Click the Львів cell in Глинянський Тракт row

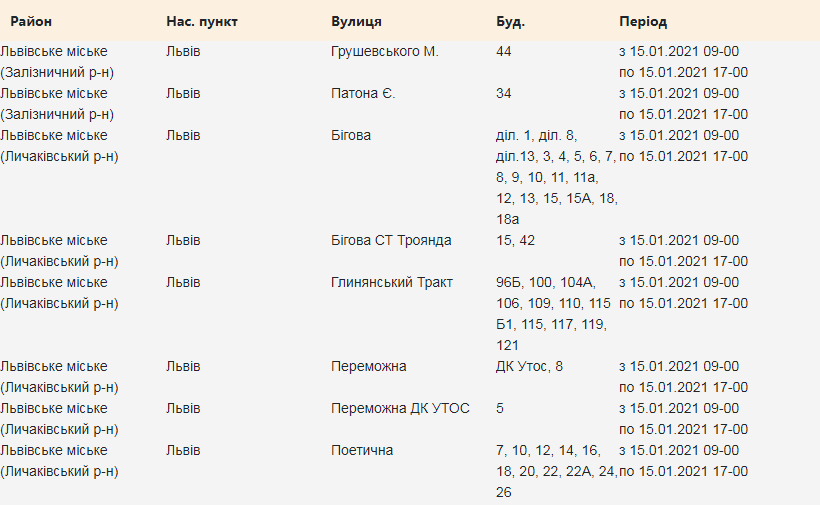tap(183, 282)
